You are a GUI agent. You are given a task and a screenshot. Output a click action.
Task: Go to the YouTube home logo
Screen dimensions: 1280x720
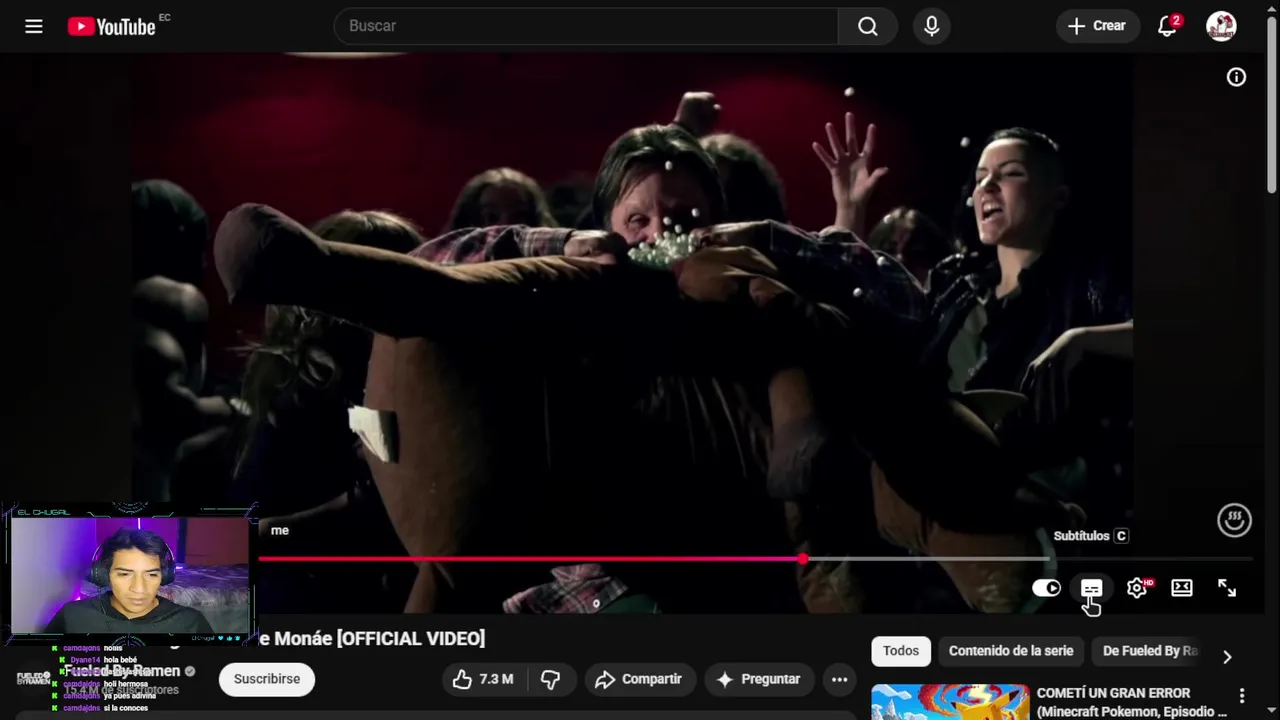[x=111, y=26]
